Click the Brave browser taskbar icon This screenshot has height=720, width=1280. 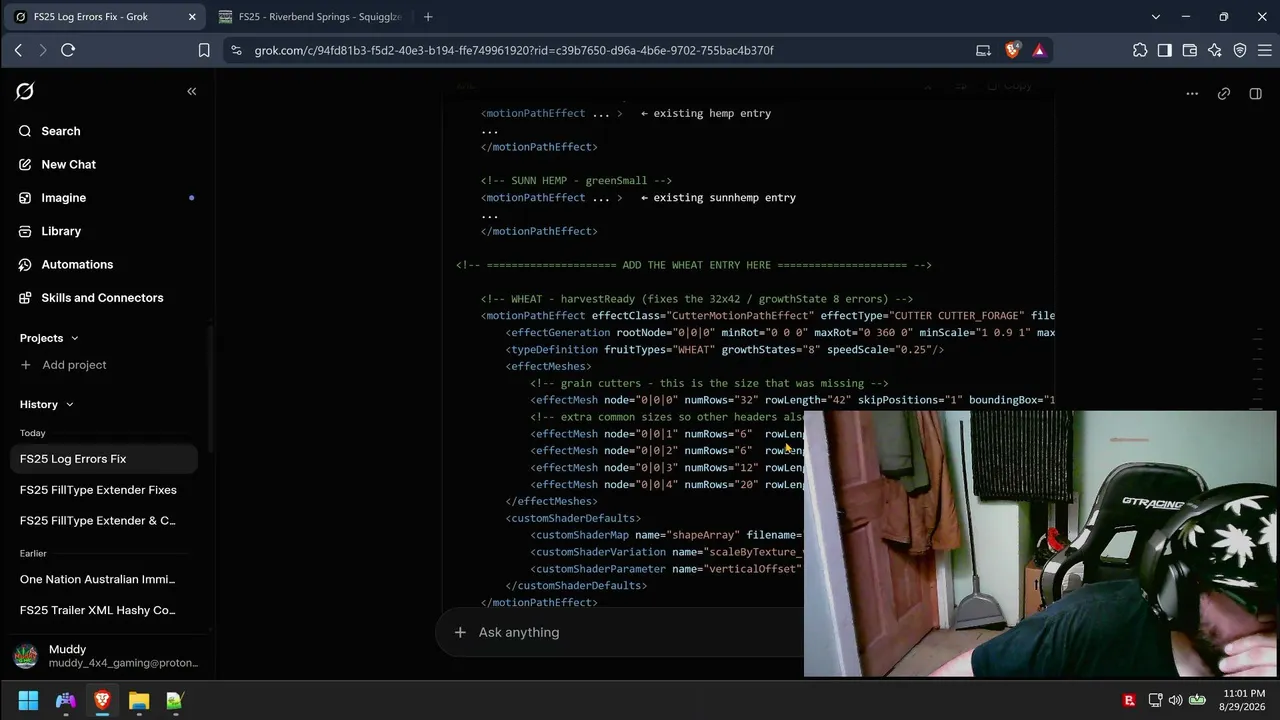click(x=102, y=700)
